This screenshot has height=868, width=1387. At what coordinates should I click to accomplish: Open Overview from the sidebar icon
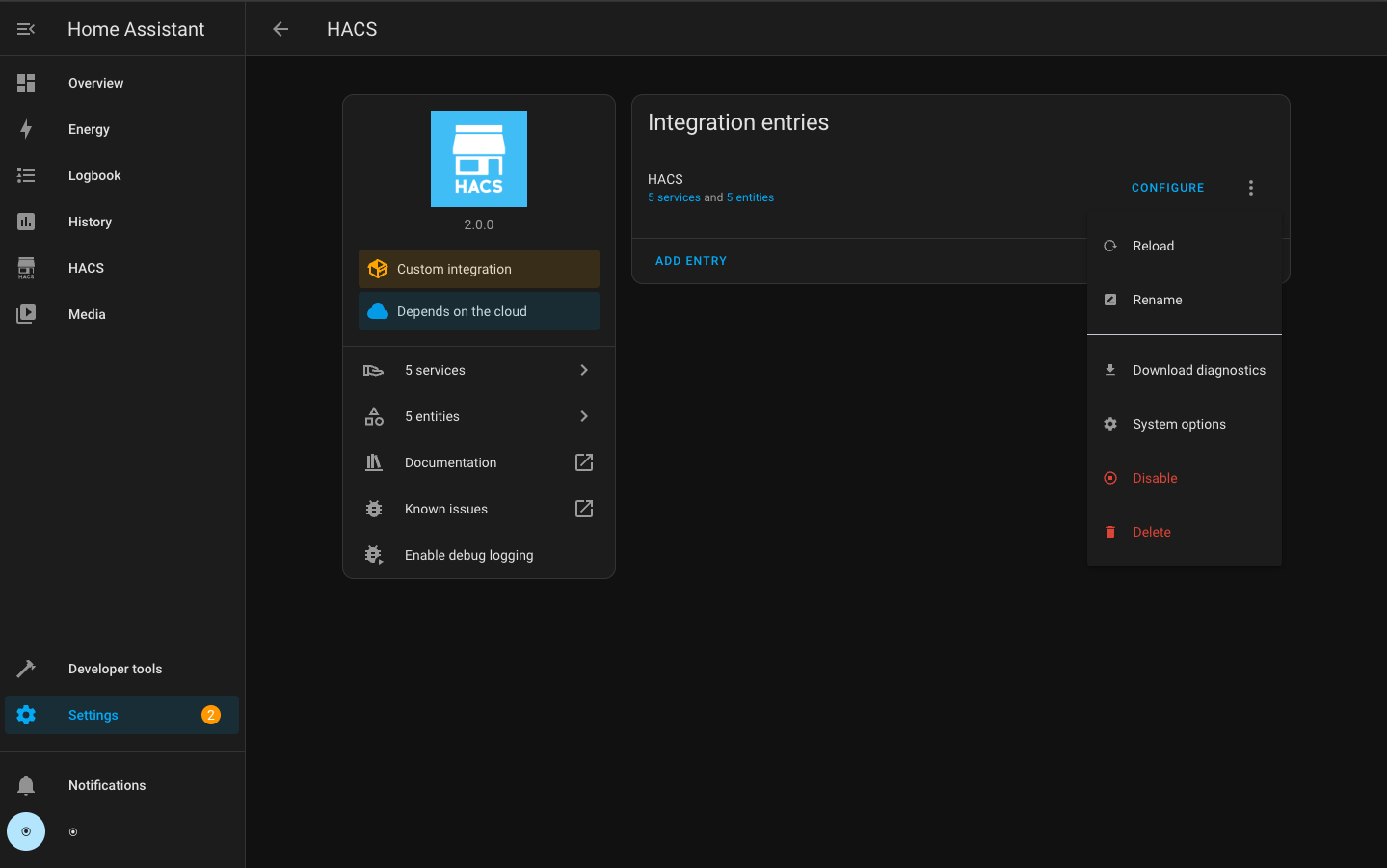coord(26,83)
